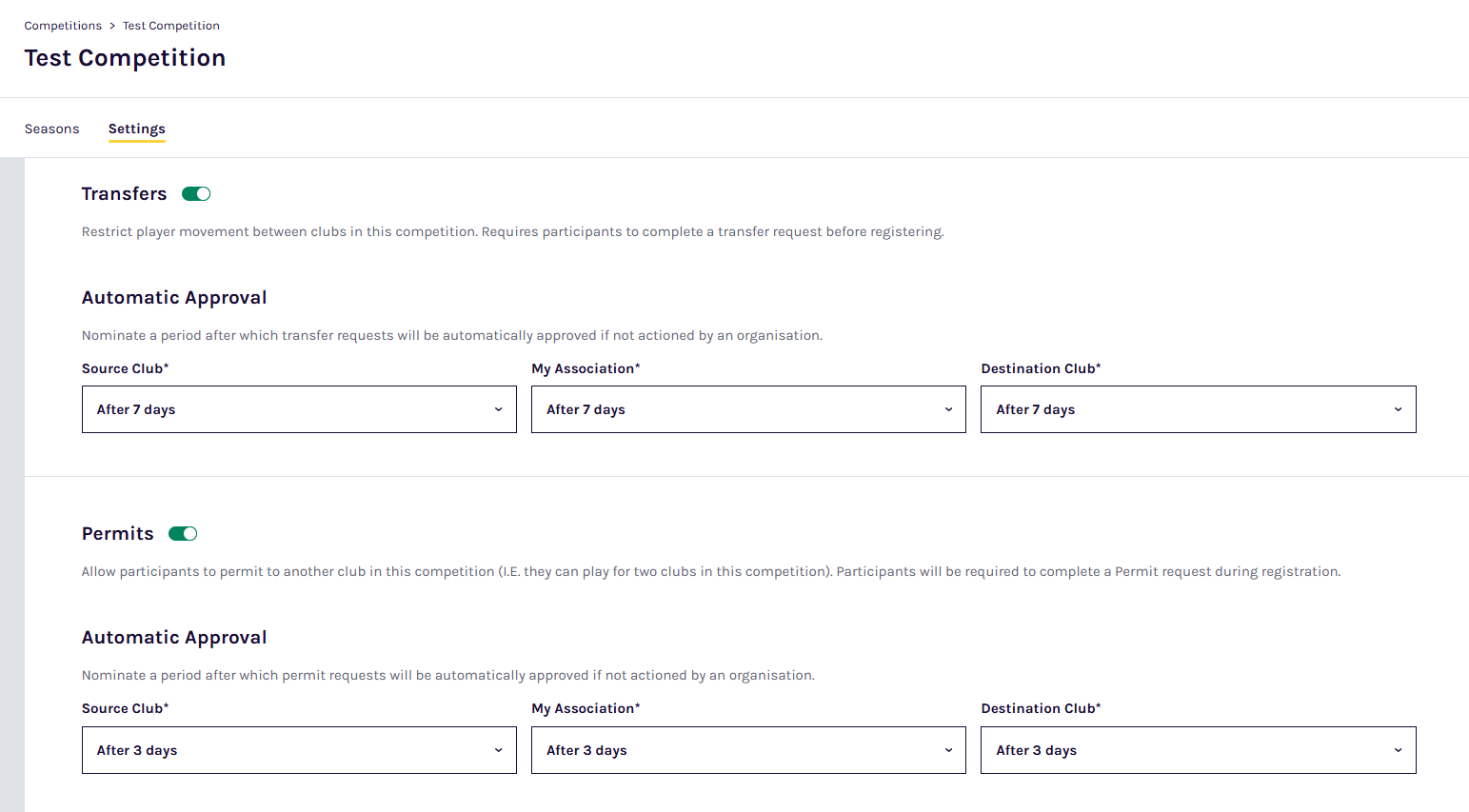Click the chevron arrow in Permits Destination Club dropdown
Image resolution: width=1469 pixels, height=812 pixels.
click(x=1398, y=750)
